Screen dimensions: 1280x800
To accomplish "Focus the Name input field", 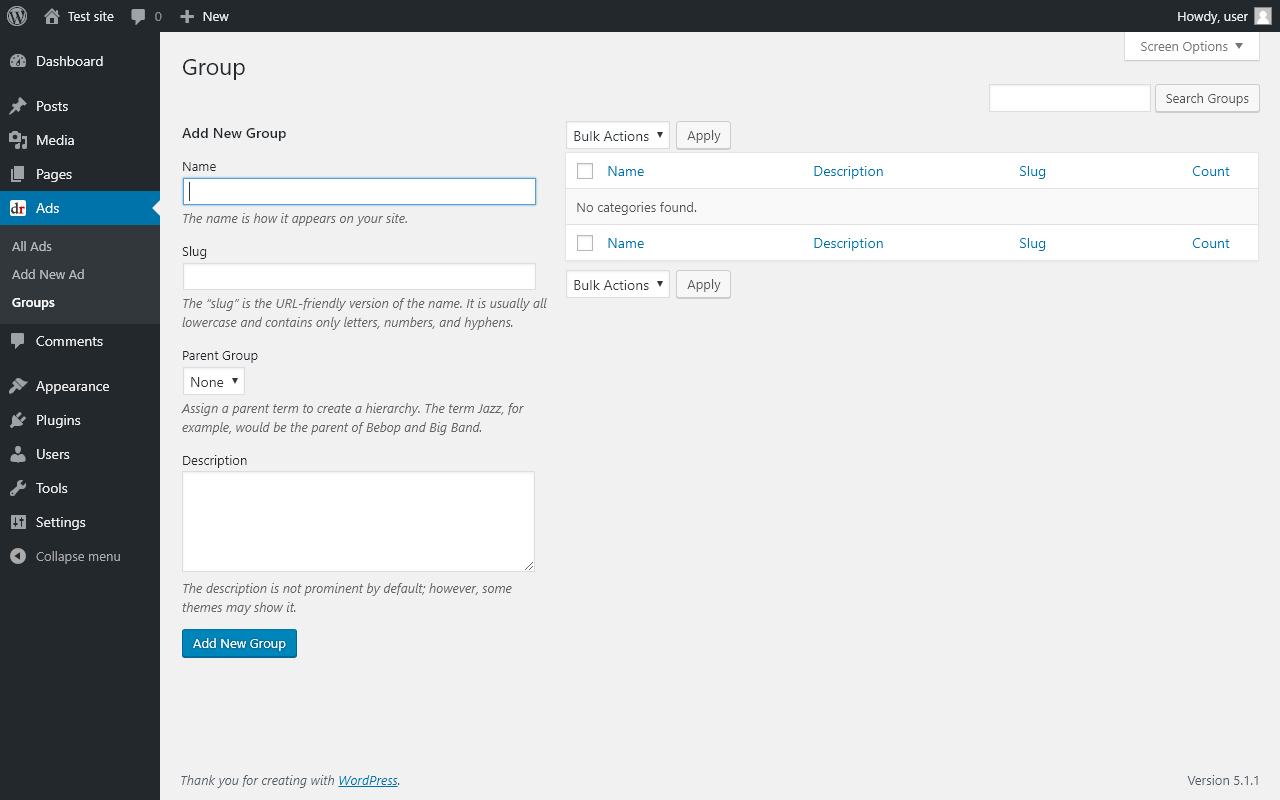I will [359, 192].
